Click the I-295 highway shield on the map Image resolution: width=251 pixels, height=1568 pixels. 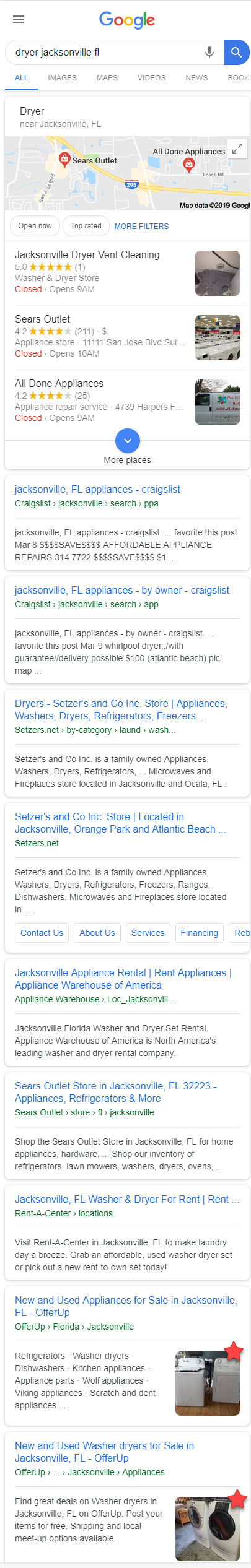coord(131,184)
